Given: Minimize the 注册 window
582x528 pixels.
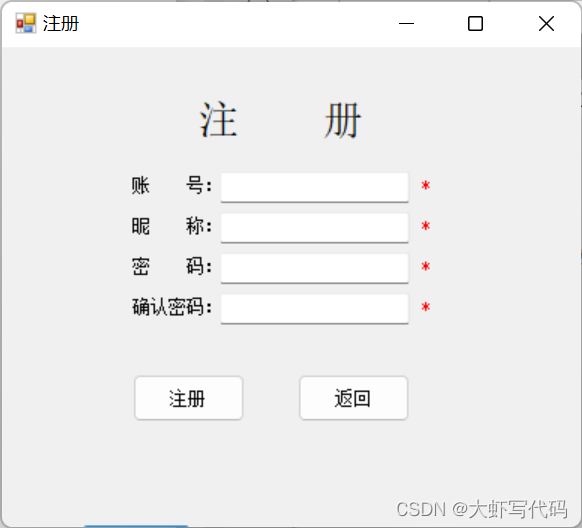Looking at the screenshot, I should pyautogui.click(x=406, y=24).
